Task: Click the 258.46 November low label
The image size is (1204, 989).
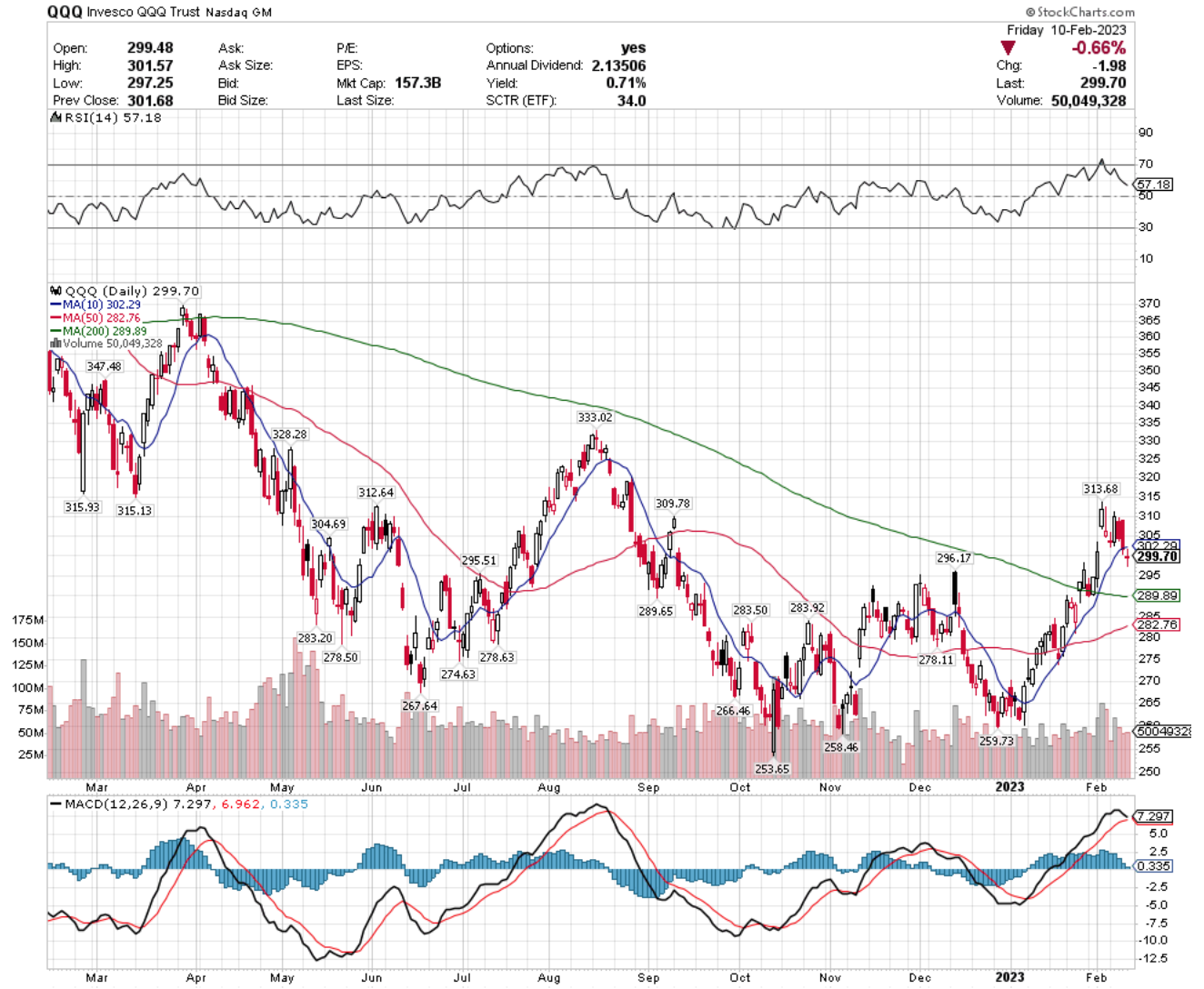Action: point(840,747)
